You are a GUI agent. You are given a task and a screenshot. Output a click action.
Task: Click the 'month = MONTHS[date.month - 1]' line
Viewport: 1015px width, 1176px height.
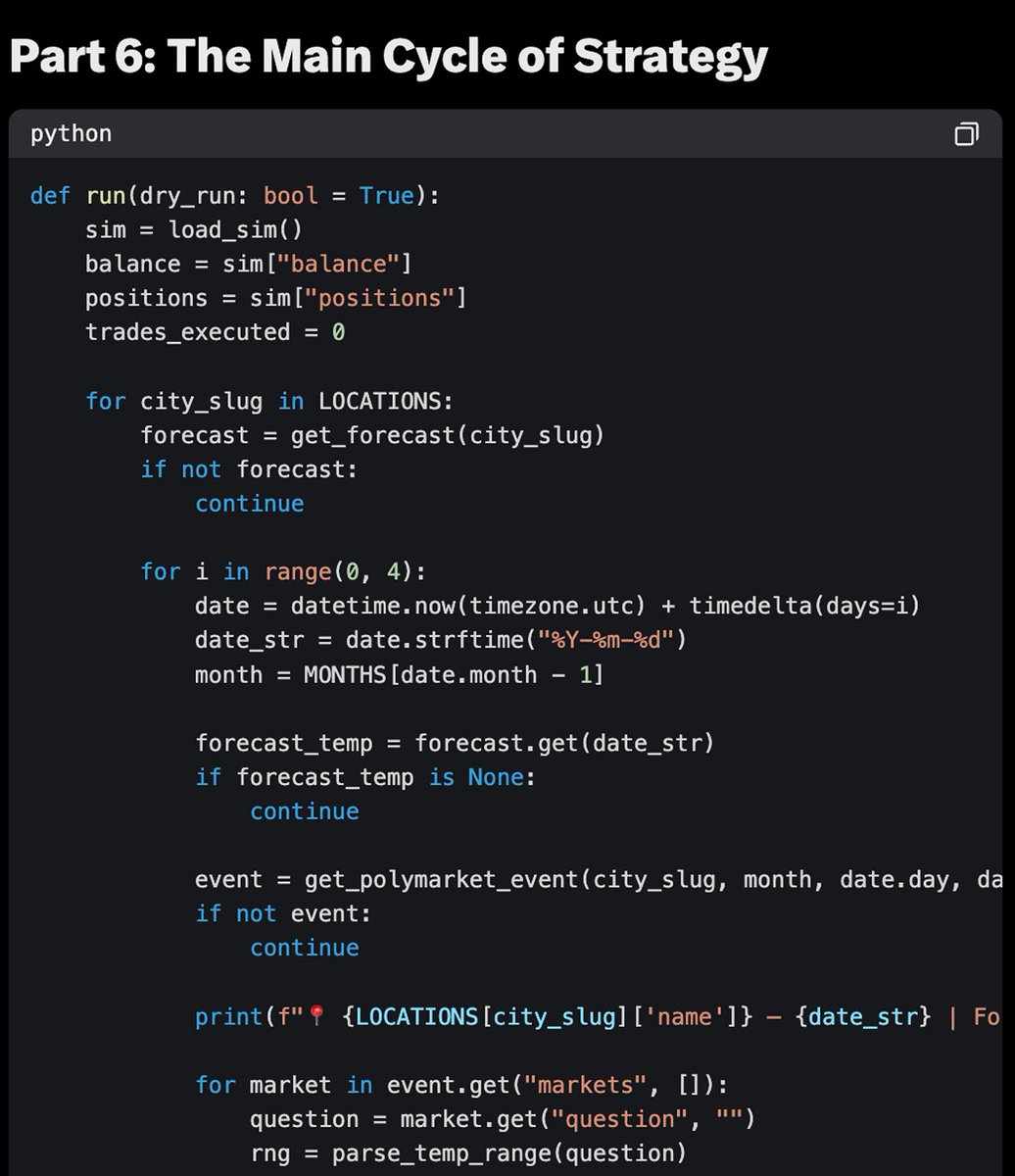400,674
